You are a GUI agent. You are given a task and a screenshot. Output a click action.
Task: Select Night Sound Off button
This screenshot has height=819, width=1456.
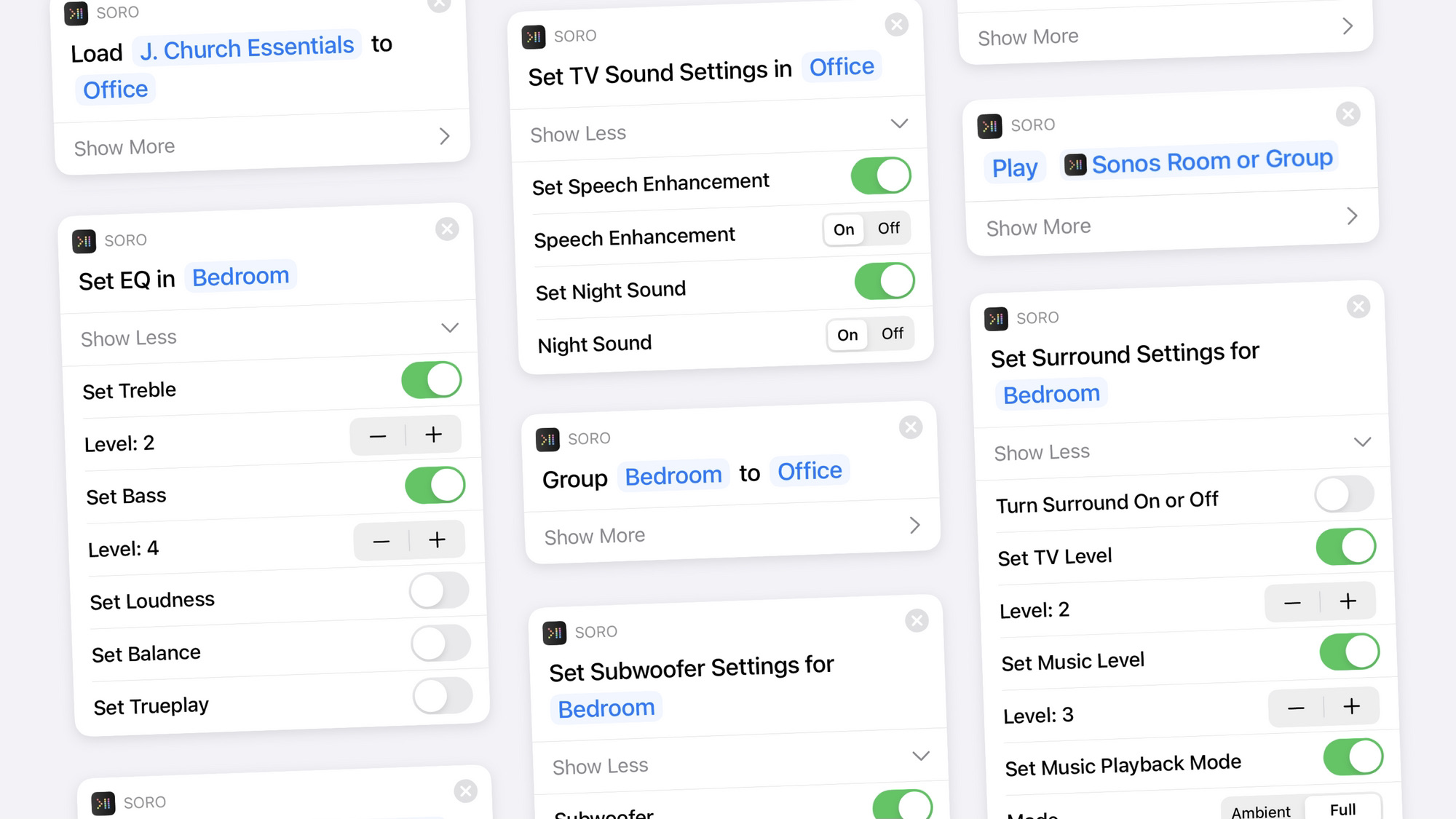pos(890,334)
